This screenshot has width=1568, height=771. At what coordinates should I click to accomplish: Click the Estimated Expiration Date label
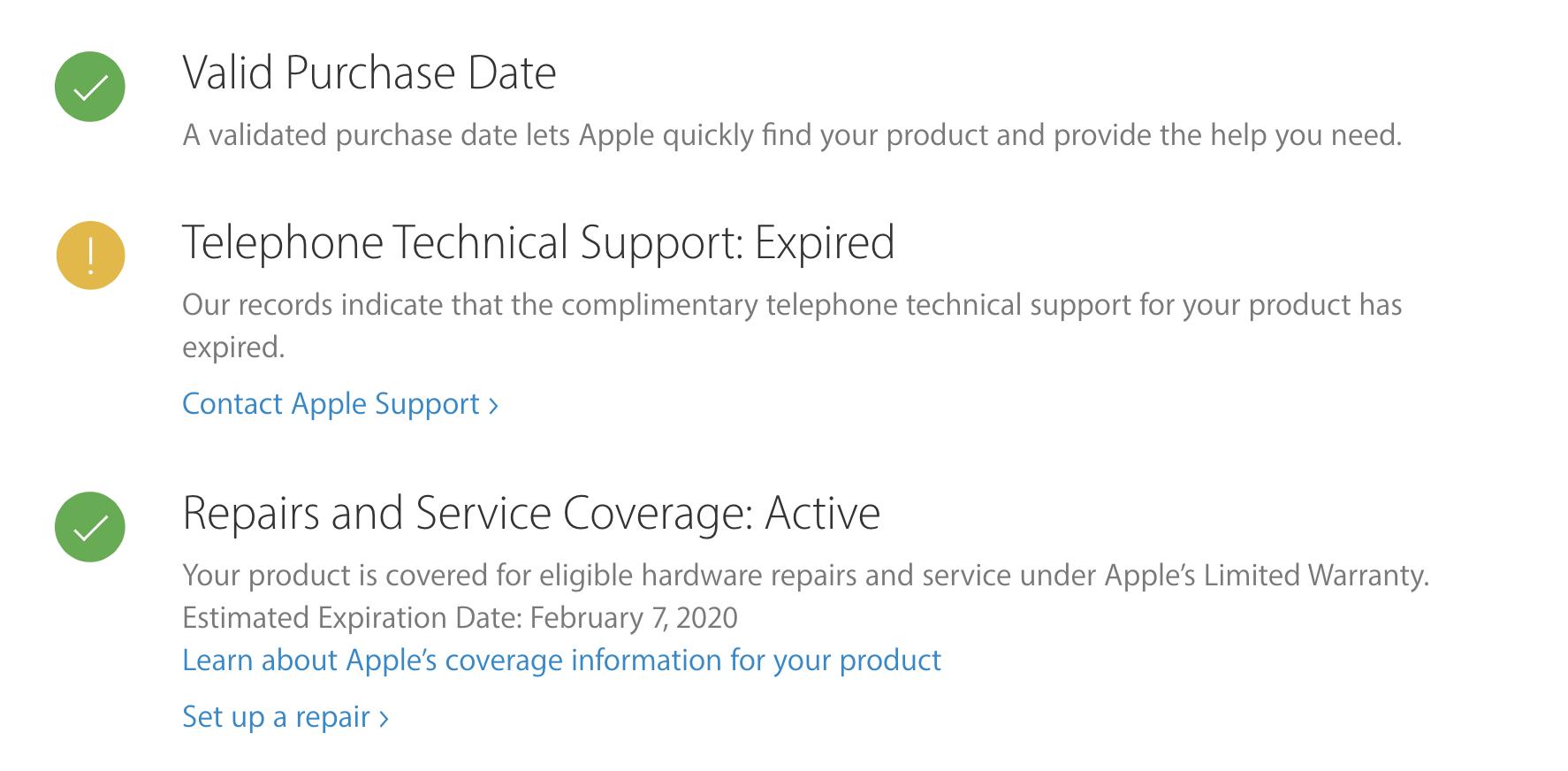click(x=352, y=617)
